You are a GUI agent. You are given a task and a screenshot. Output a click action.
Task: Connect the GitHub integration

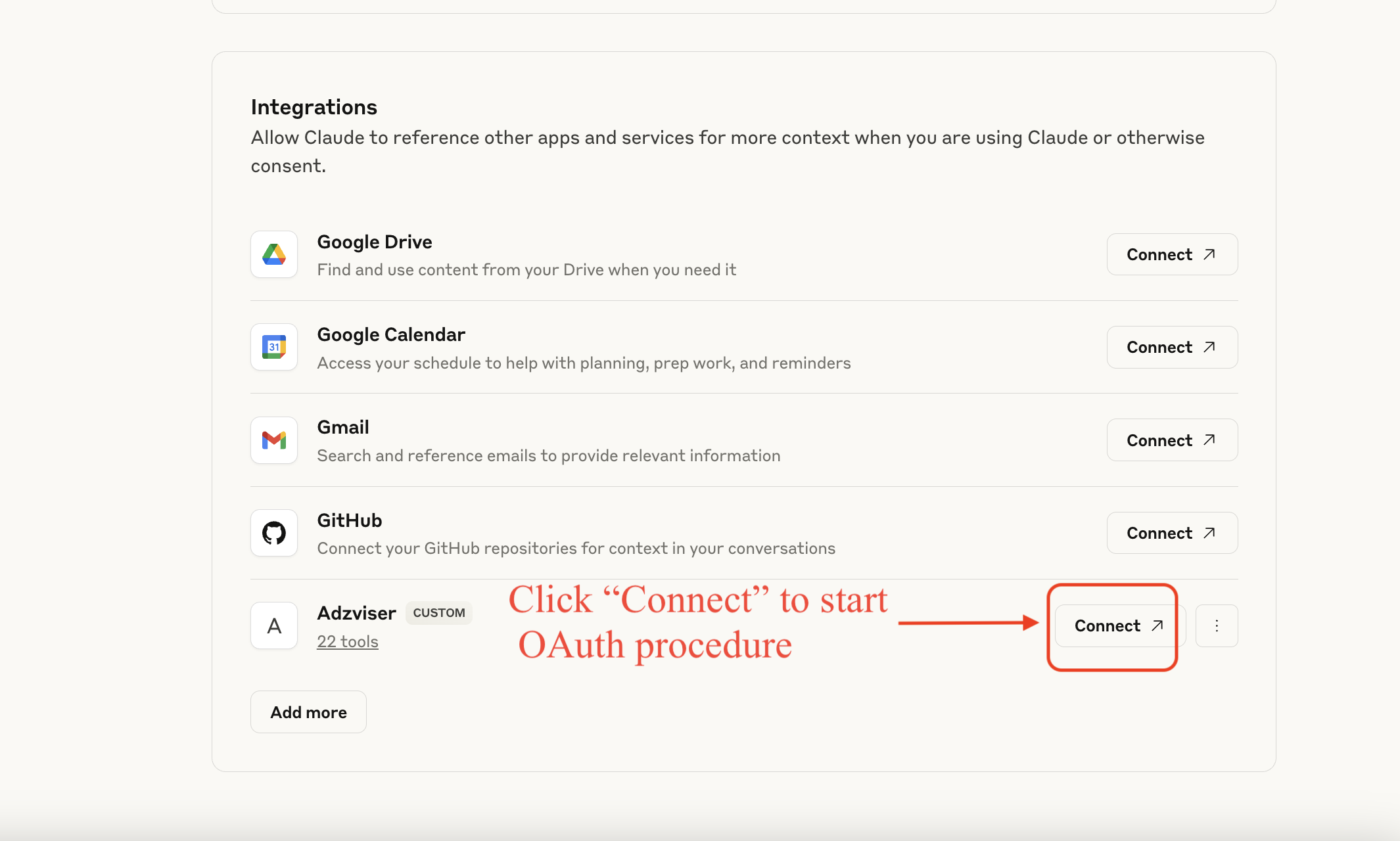pos(1172,533)
